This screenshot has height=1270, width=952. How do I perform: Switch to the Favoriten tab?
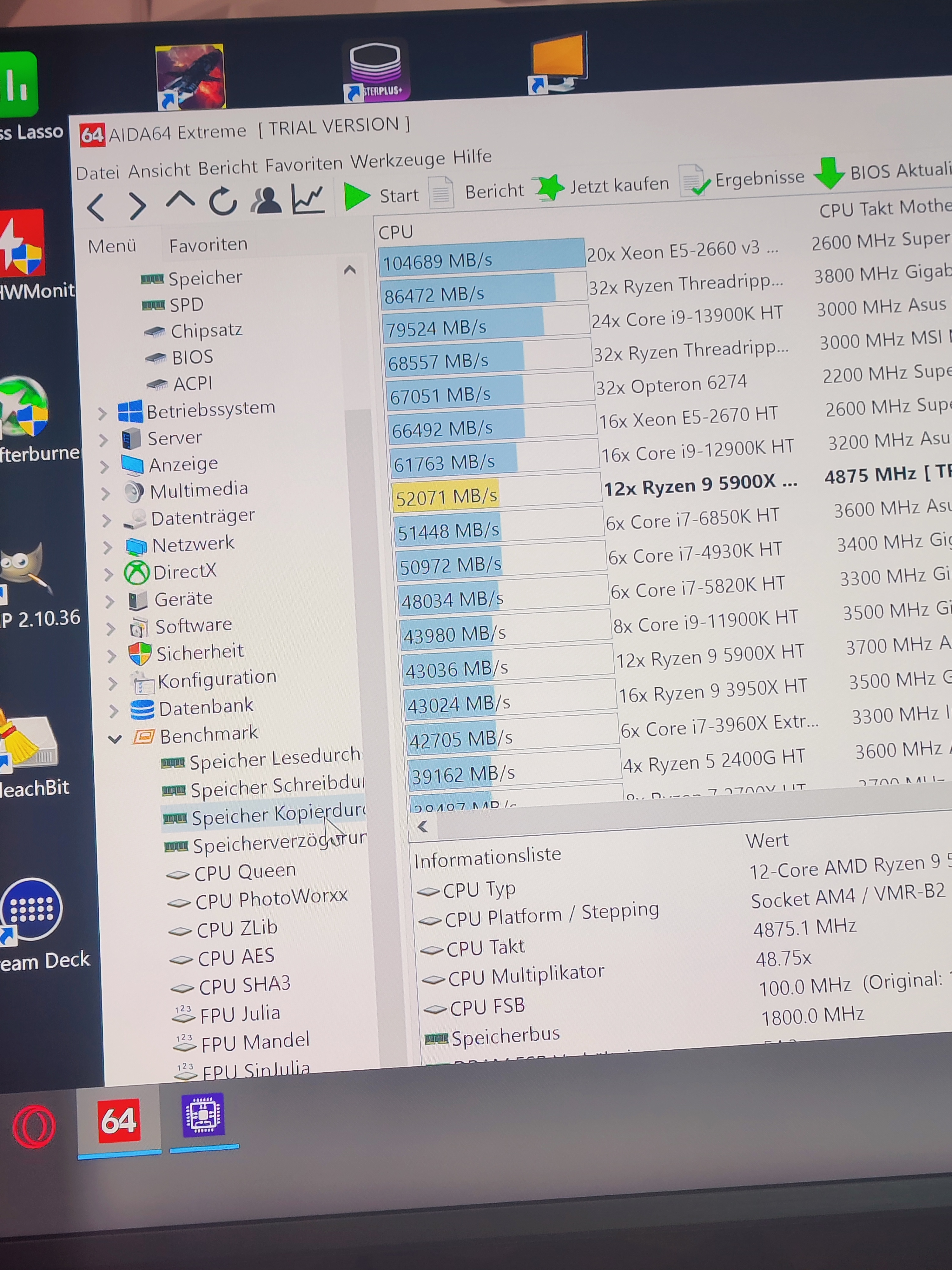208,245
